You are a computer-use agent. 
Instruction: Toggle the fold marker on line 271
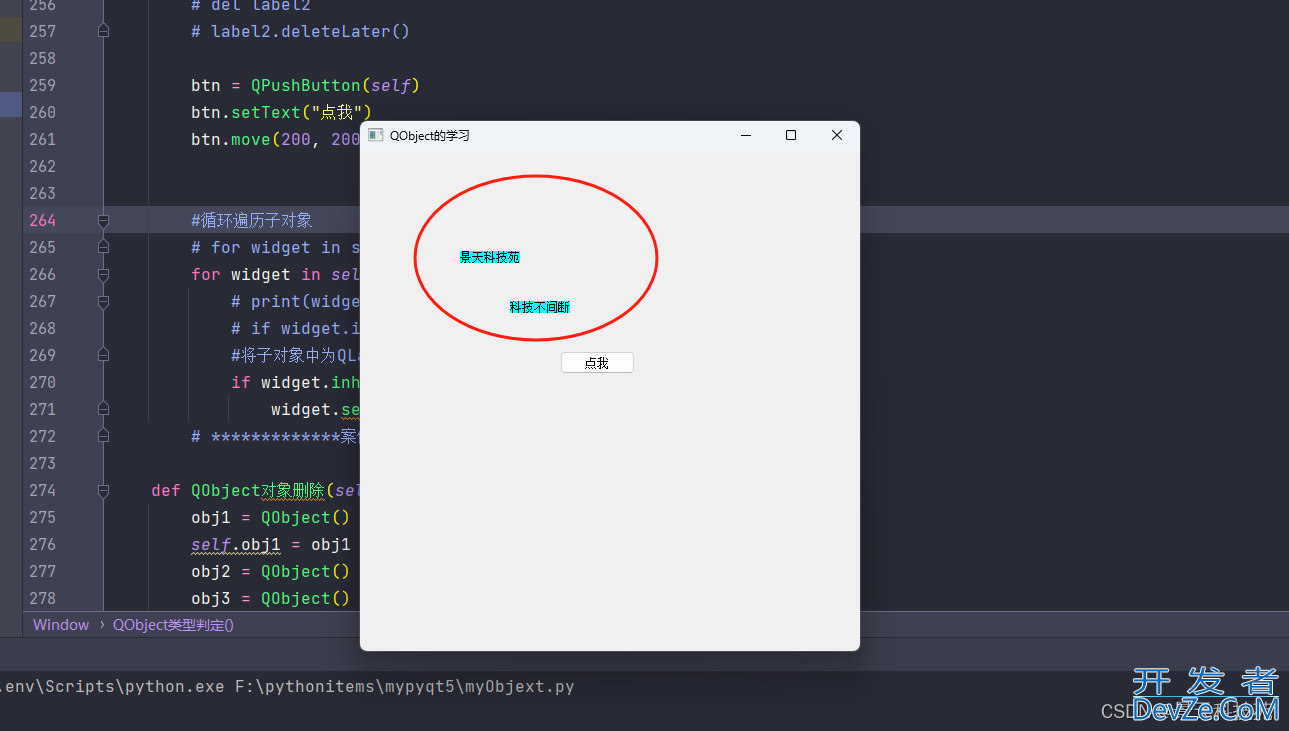(x=103, y=409)
